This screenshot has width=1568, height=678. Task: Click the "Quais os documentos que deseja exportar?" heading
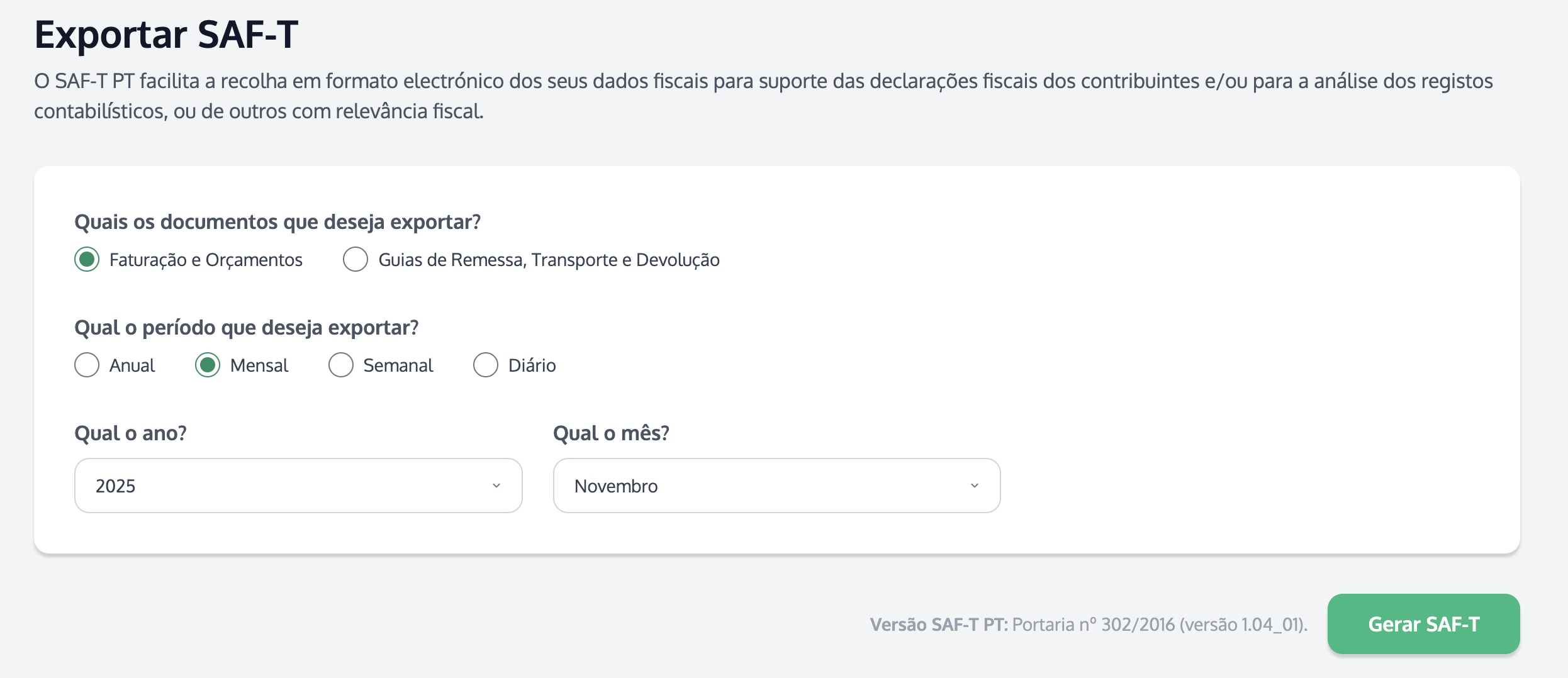tap(277, 222)
